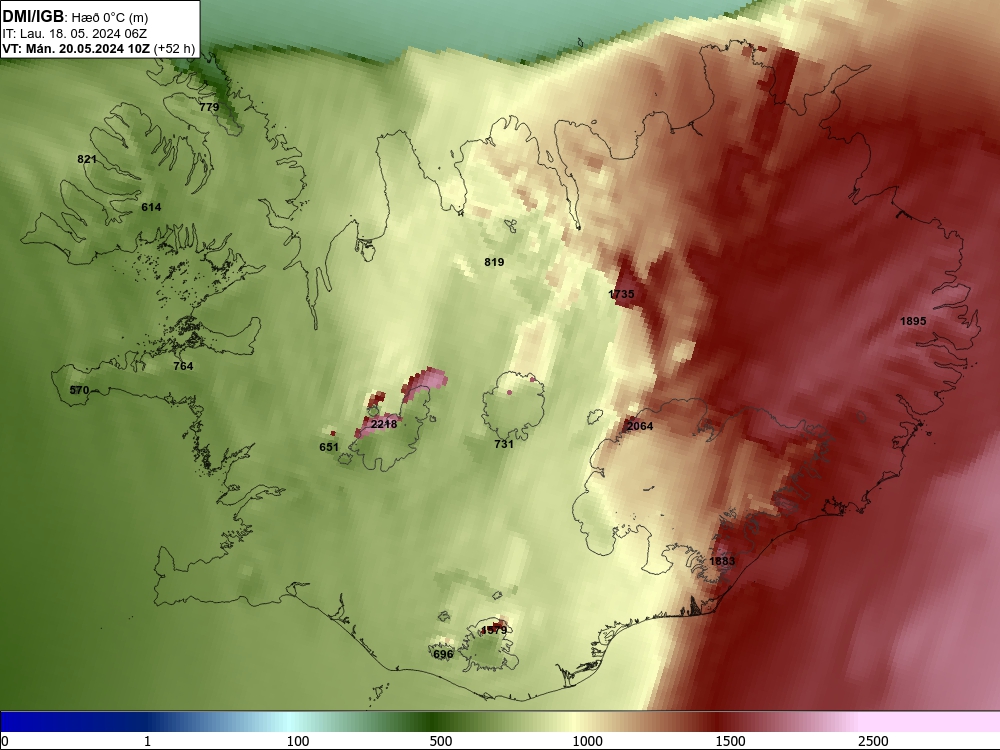Click the 0 tick on color scale
The width and height of the screenshot is (1000, 750).
point(5,741)
